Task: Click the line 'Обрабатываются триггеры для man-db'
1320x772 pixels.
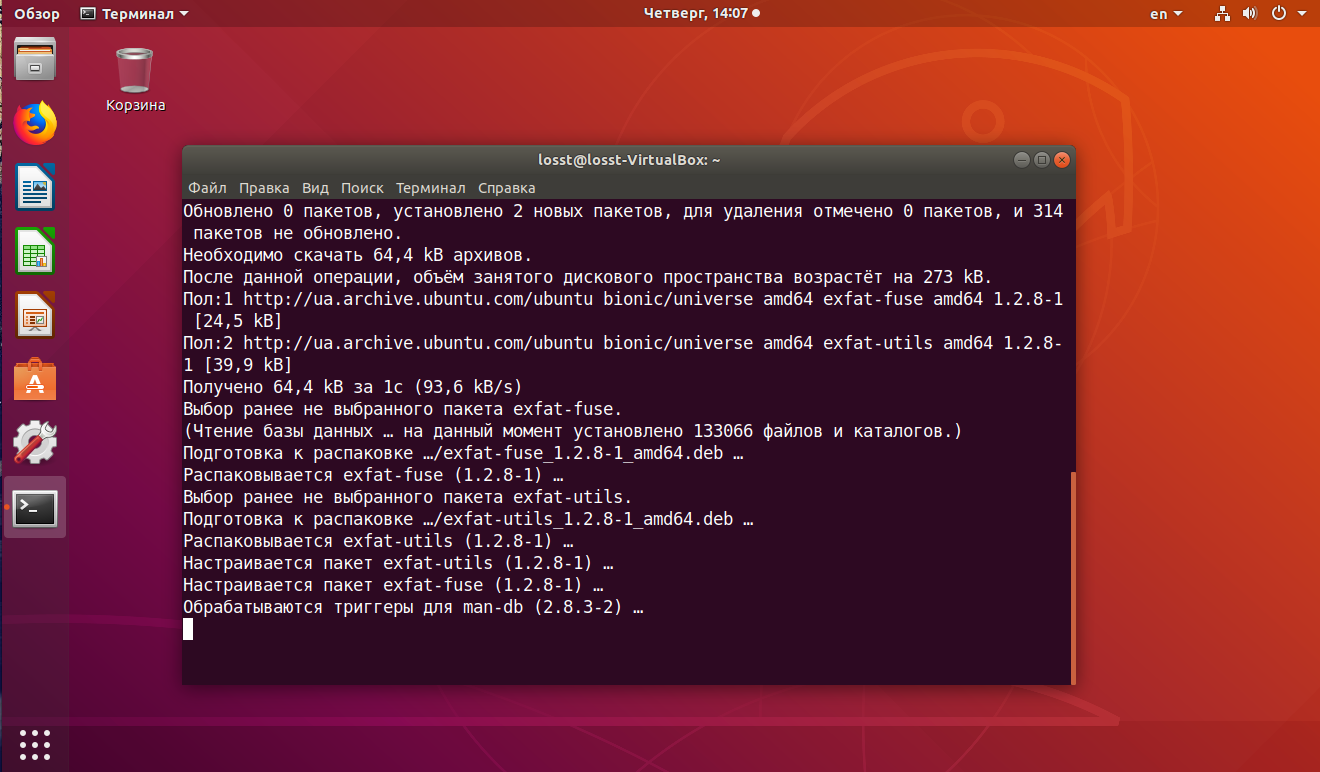Action: tap(412, 607)
